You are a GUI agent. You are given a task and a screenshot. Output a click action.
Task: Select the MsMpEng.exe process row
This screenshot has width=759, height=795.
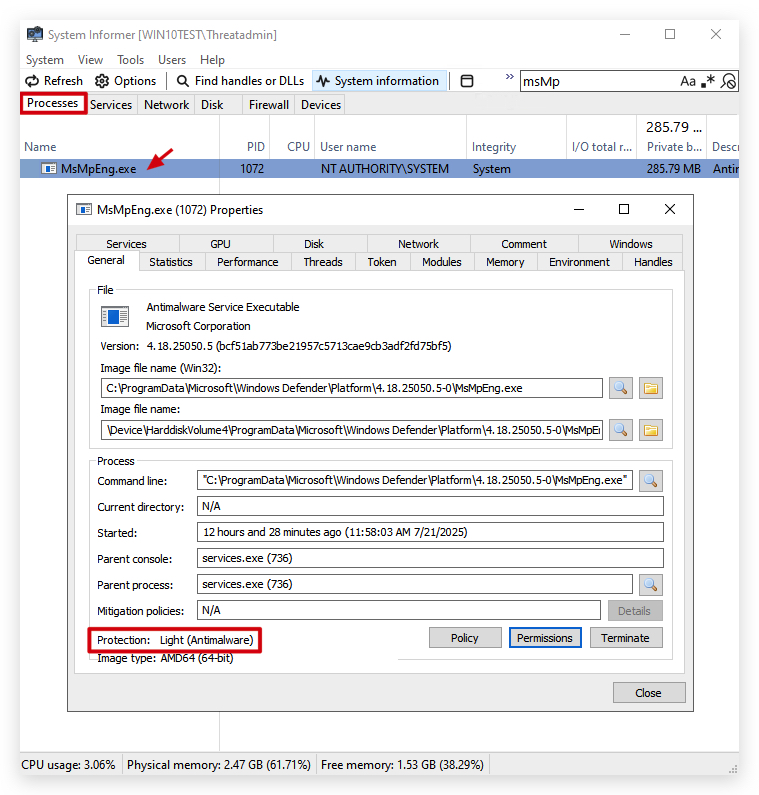pos(379,169)
